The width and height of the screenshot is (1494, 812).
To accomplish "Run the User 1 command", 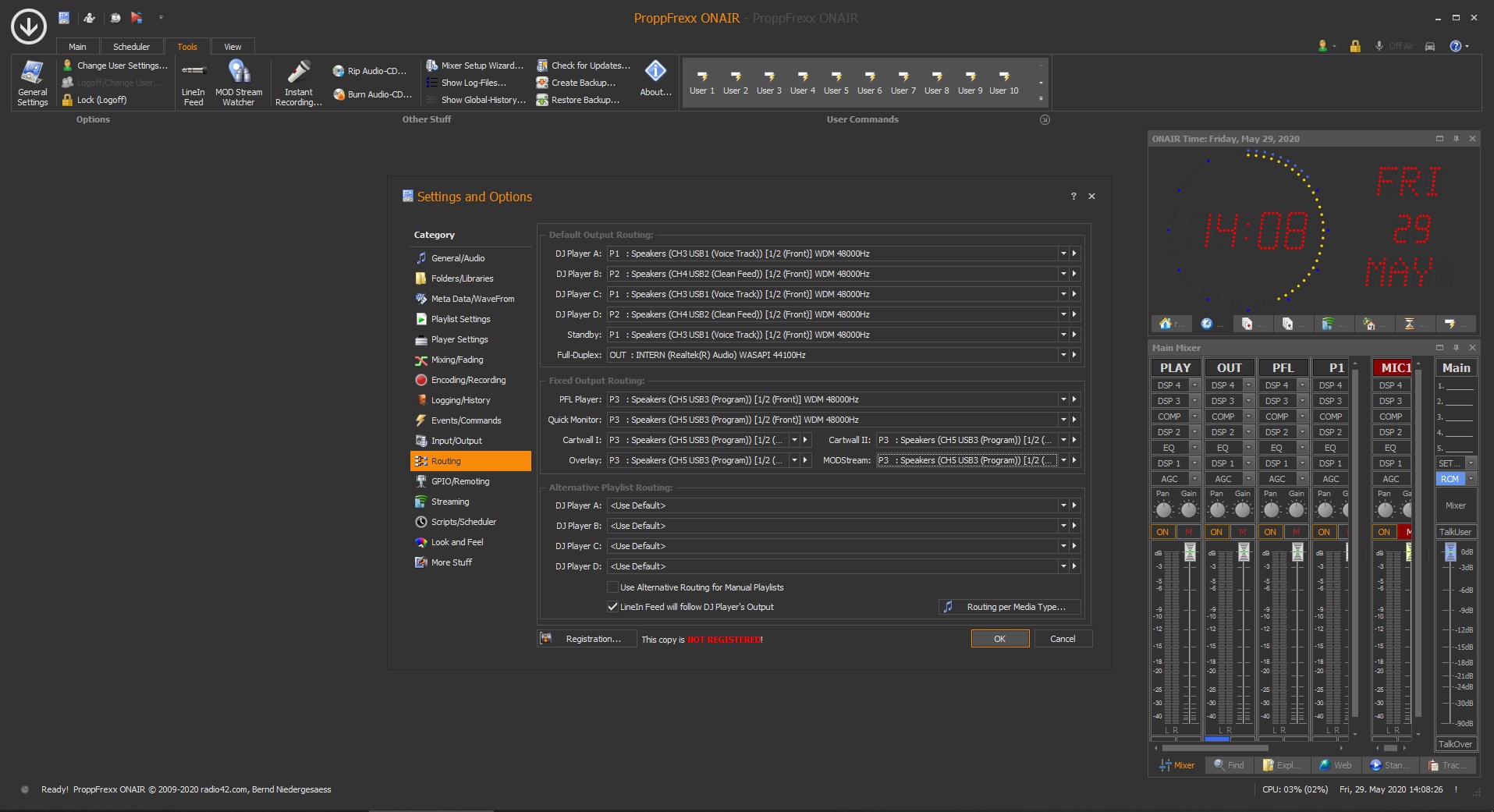I will pos(701,82).
